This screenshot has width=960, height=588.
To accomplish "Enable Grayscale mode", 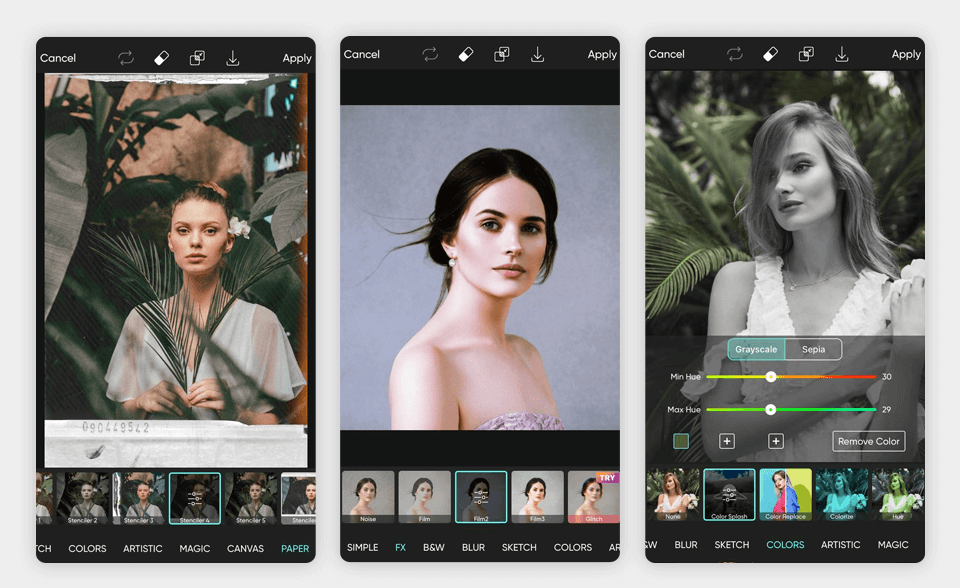I will [757, 349].
